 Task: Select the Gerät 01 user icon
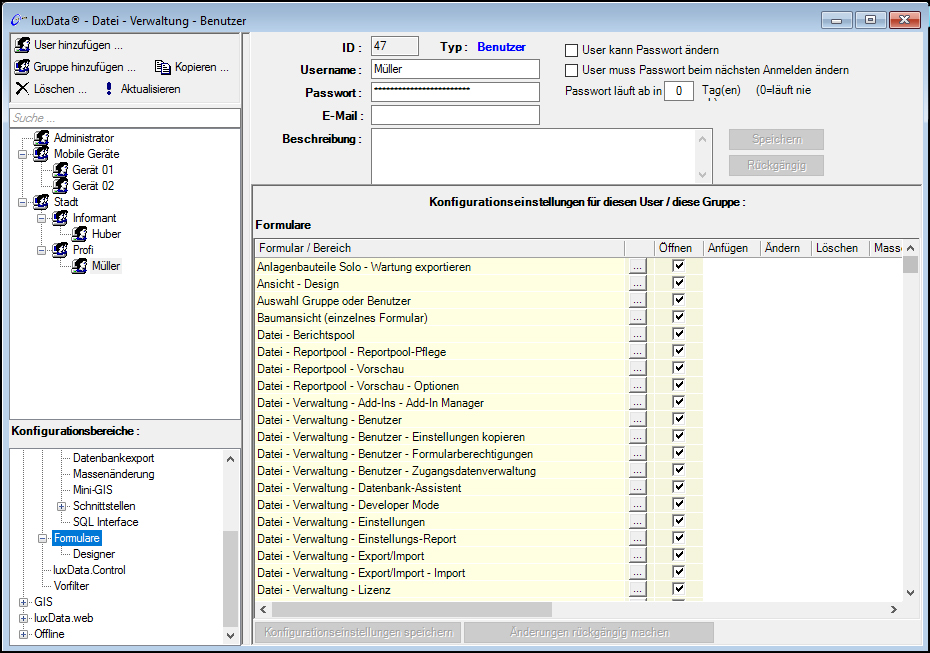61,170
